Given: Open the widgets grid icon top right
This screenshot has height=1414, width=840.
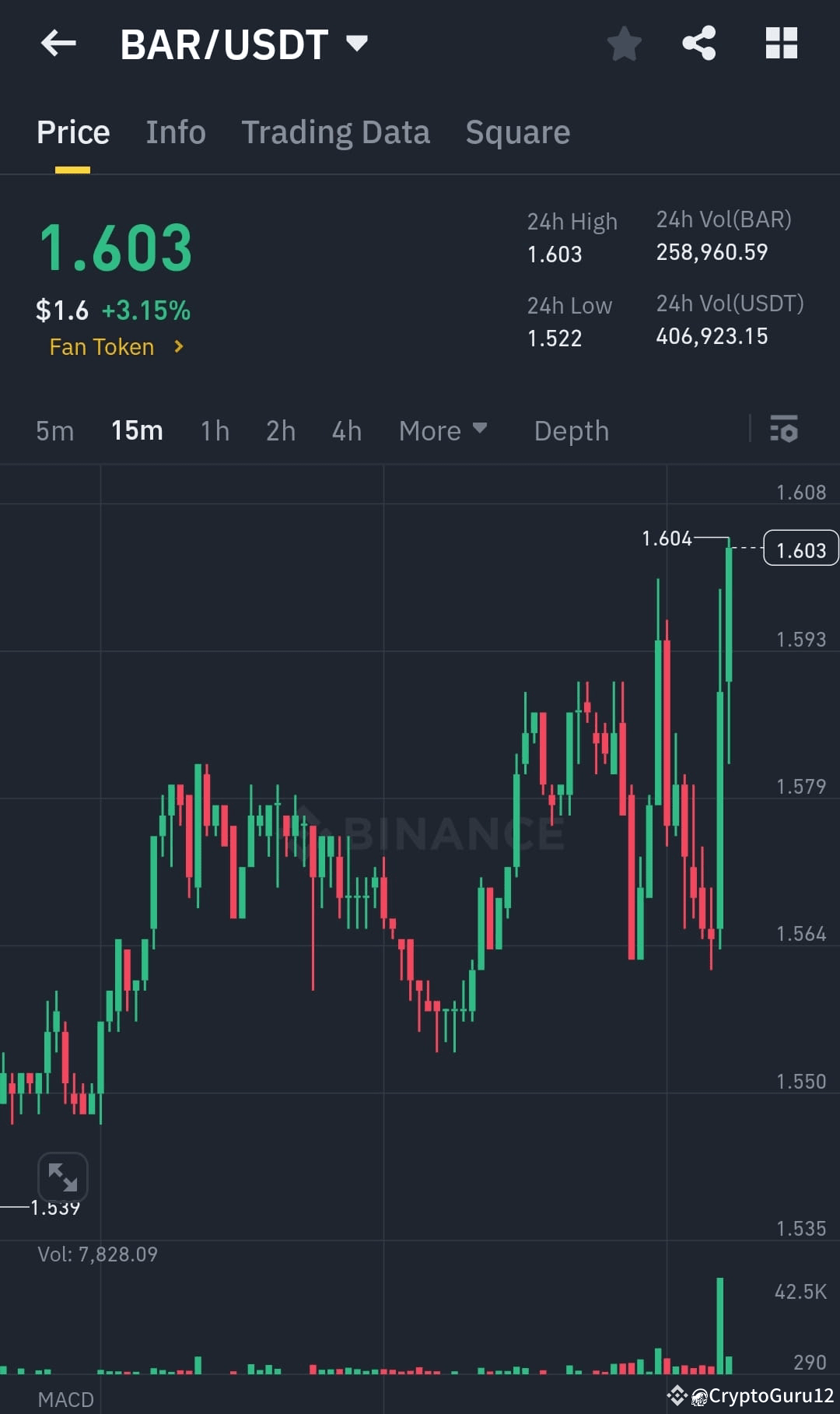Looking at the screenshot, I should (x=782, y=44).
